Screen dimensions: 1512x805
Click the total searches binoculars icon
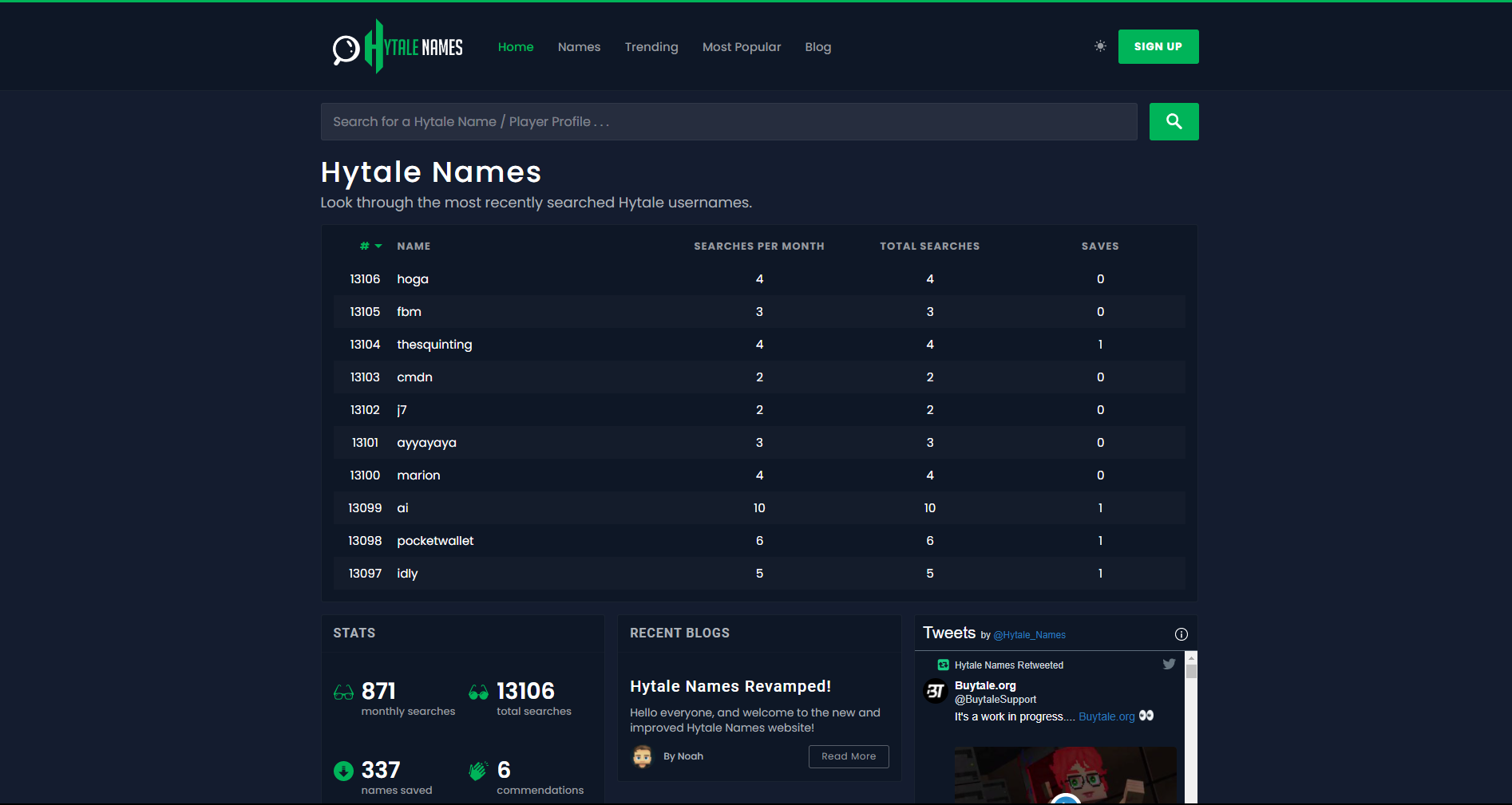pyautogui.click(x=478, y=692)
